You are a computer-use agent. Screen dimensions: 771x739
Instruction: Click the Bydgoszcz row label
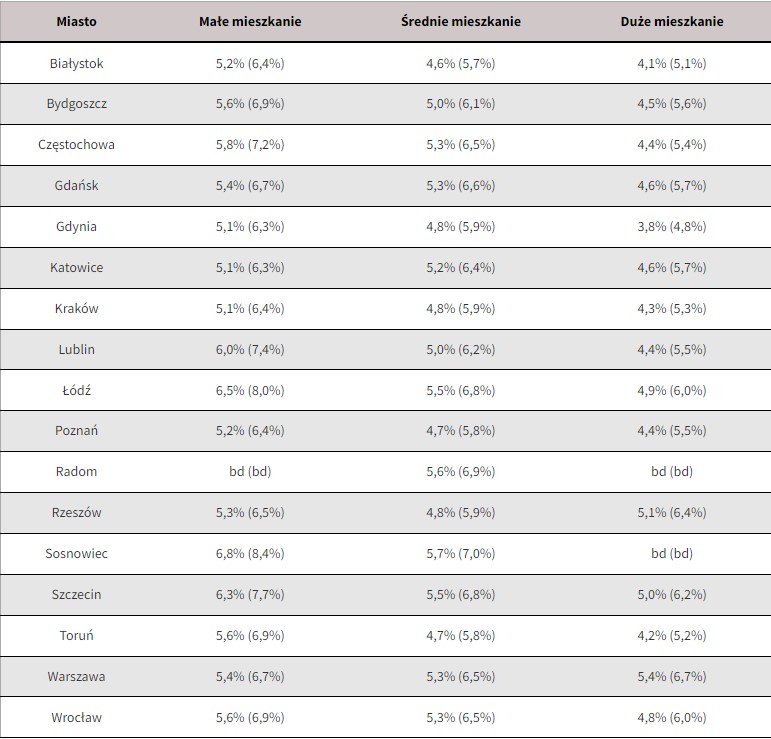(x=77, y=104)
